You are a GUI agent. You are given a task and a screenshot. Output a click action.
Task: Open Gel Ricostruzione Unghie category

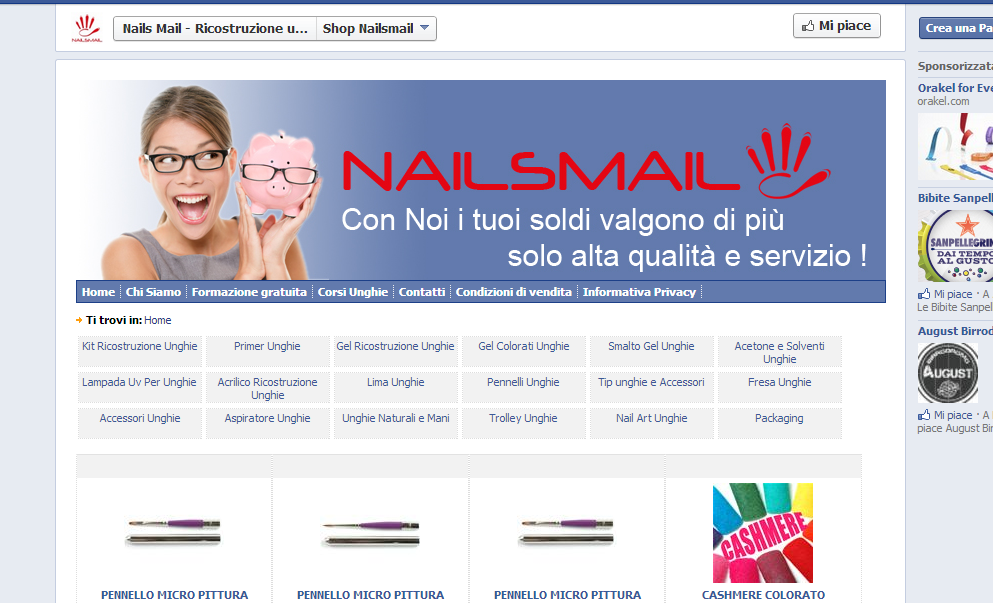(x=395, y=346)
